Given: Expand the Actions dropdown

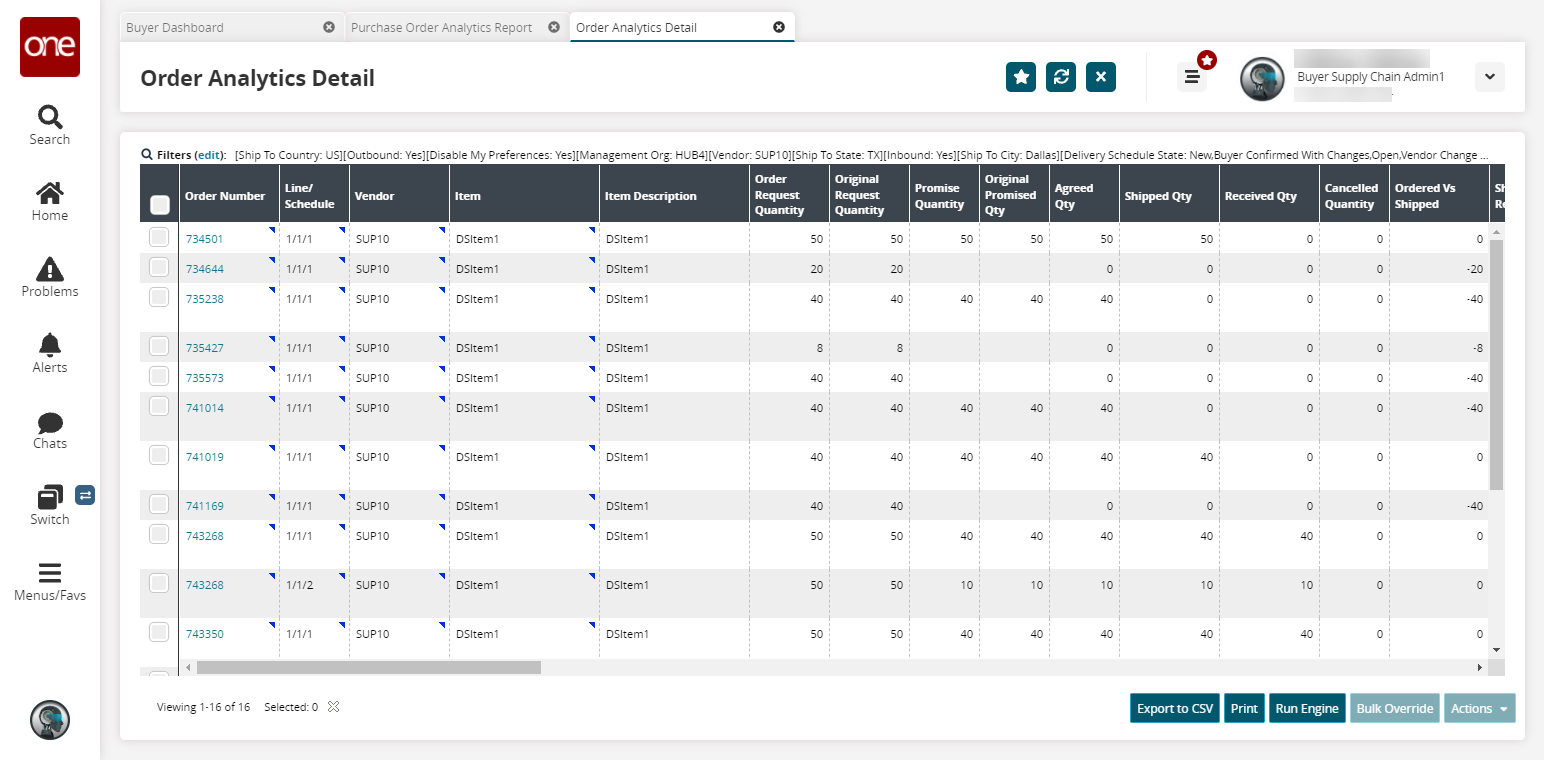Looking at the screenshot, I should pyautogui.click(x=1479, y=708).
